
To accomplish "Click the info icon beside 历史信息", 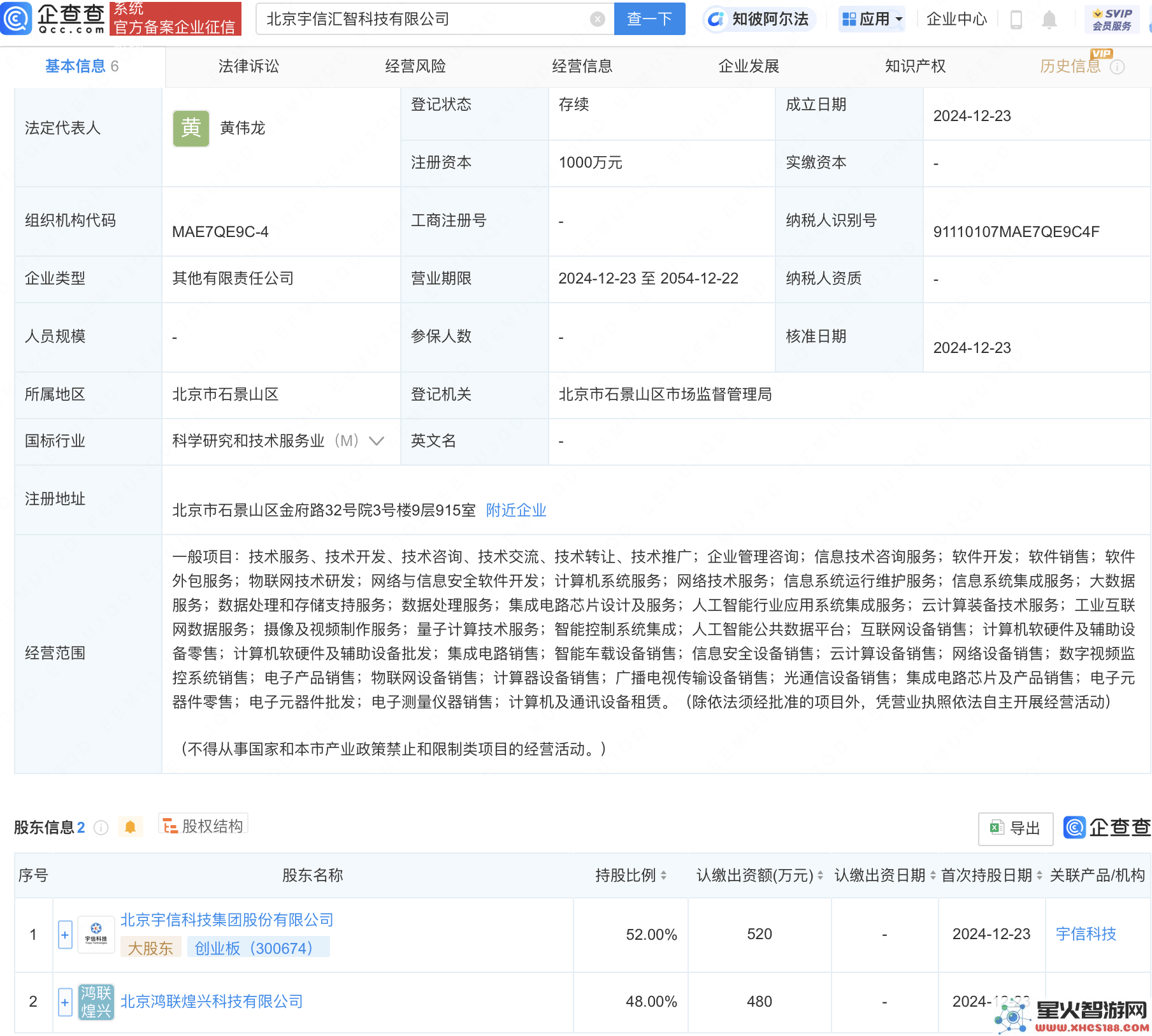I will coord(1117,67).
